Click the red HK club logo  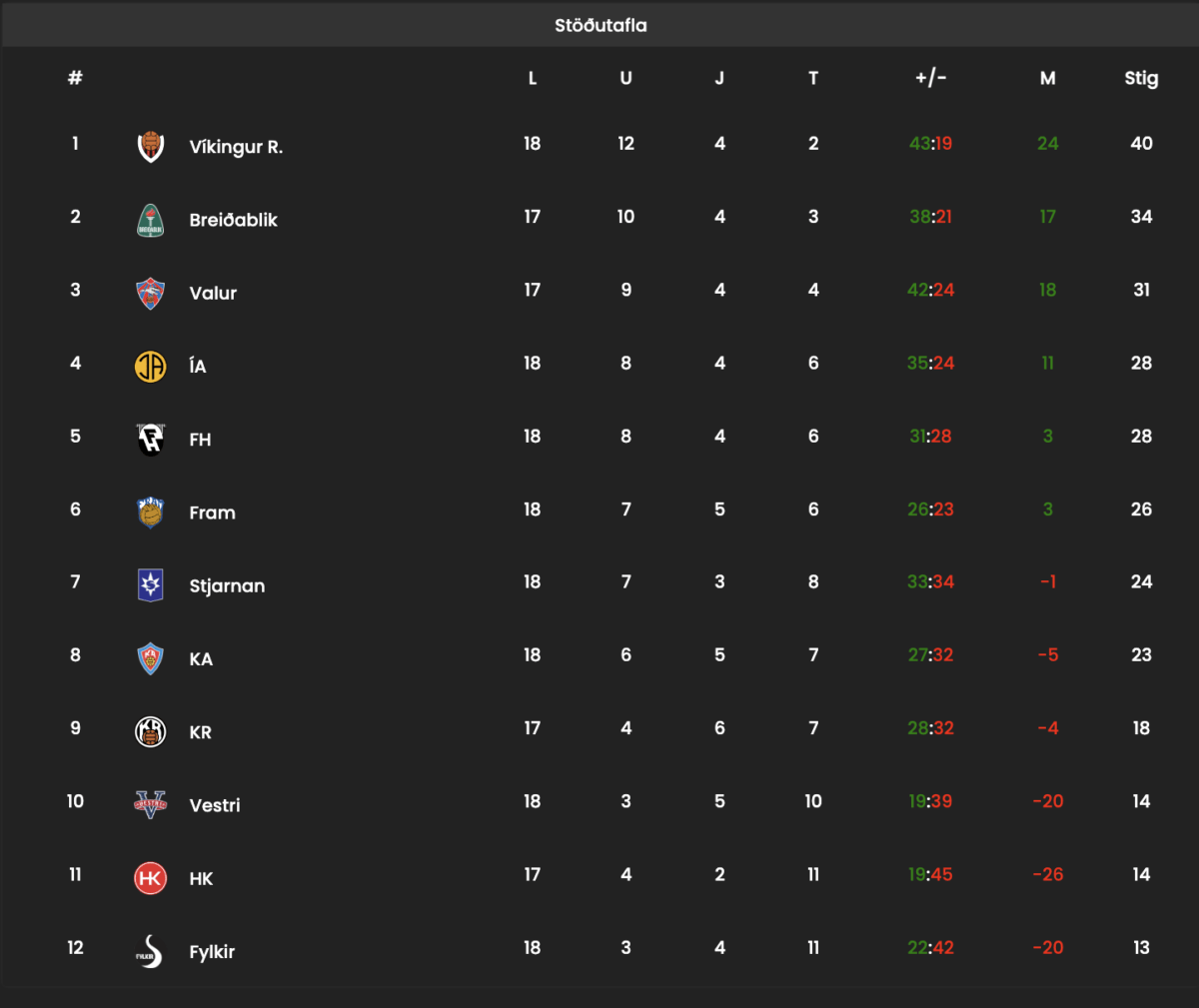(150, 878)
